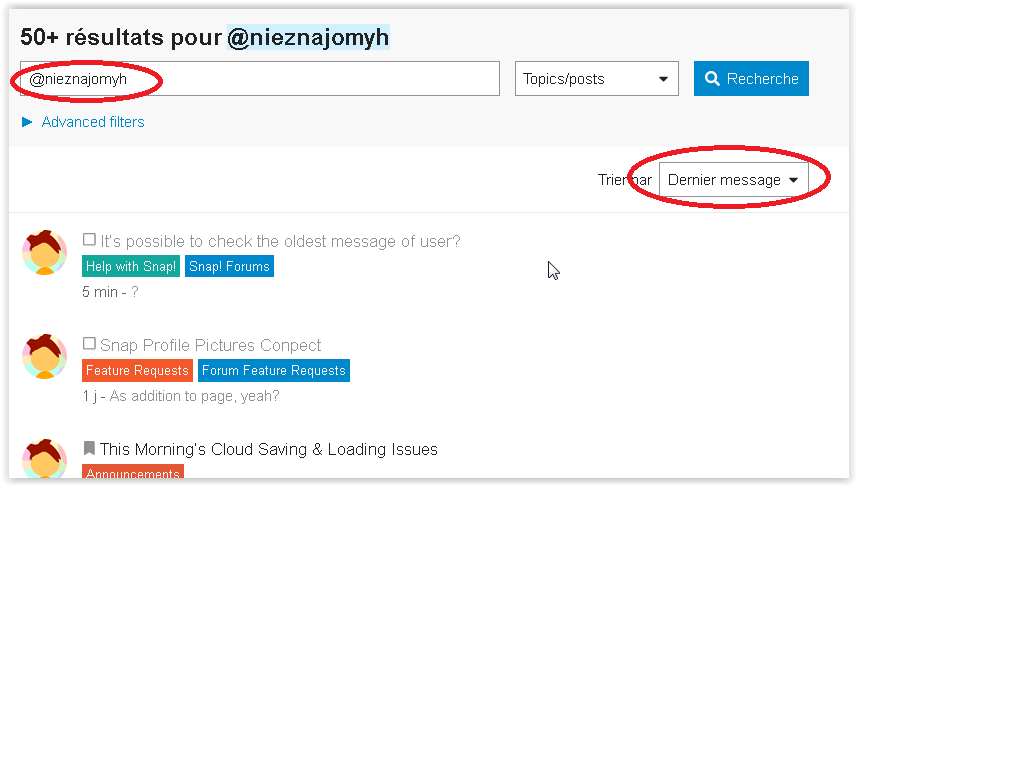Select the orange "Feature Requests" category badge
Image resolution: width=1024 pixels, height=768 pixels.
tap(137, 370)
